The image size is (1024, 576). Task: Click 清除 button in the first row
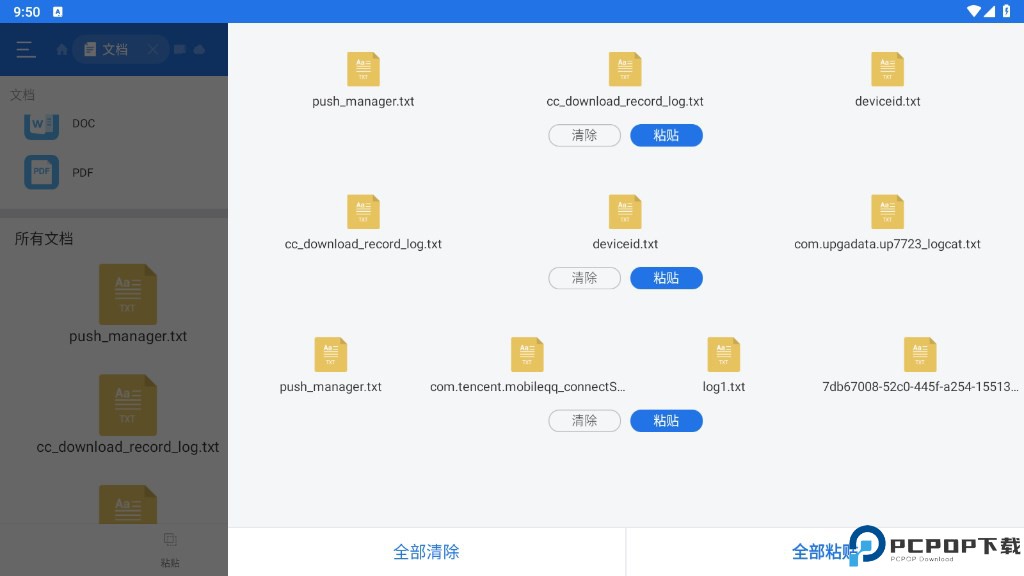pos(584,135)
